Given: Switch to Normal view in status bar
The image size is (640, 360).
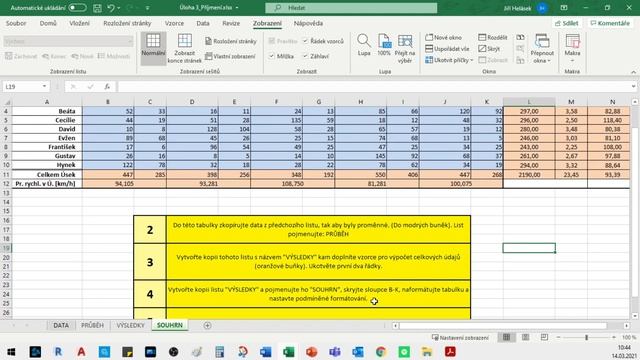Looking at the screenshot, I should pyautogui.click(x=507, y=337).
